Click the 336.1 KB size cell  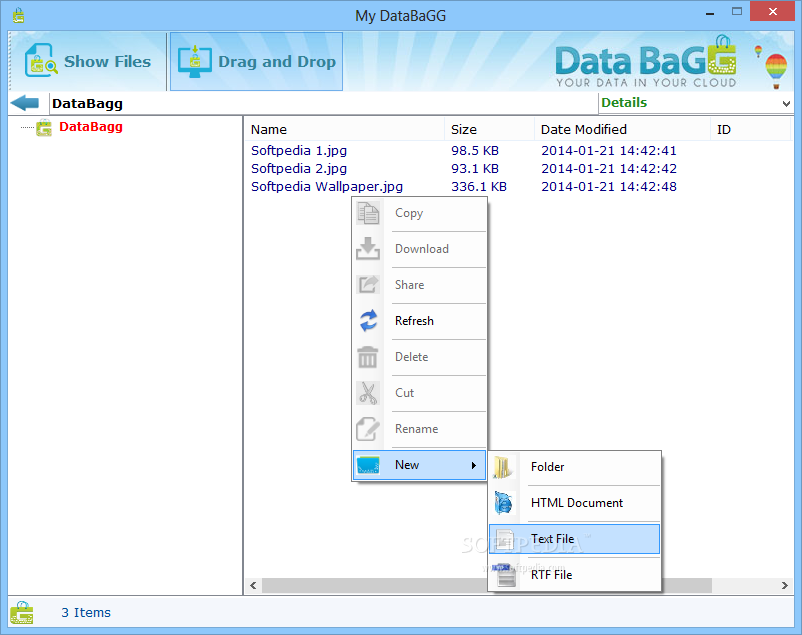(x=479, y=187)
